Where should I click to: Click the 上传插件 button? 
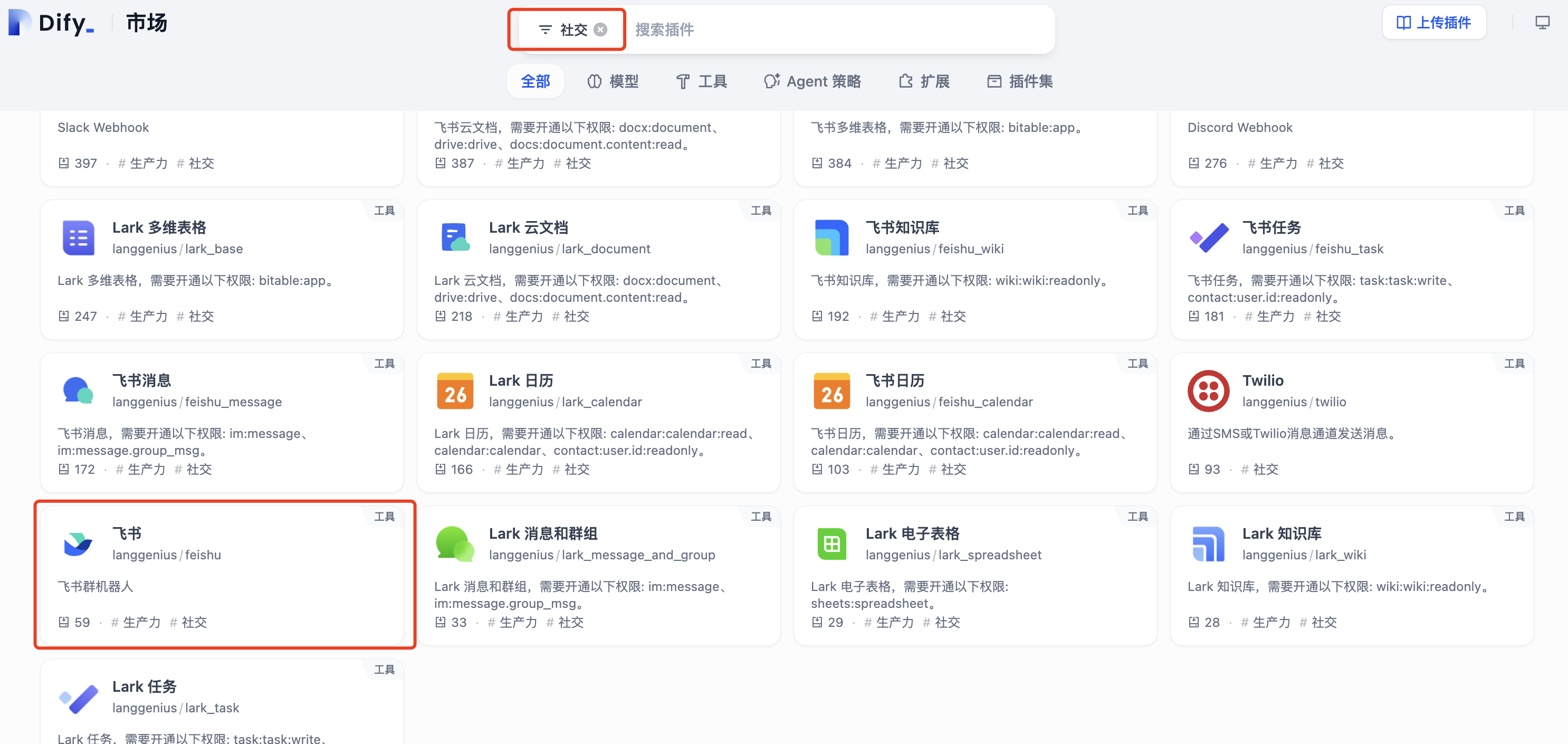[x=1433, y=23]
